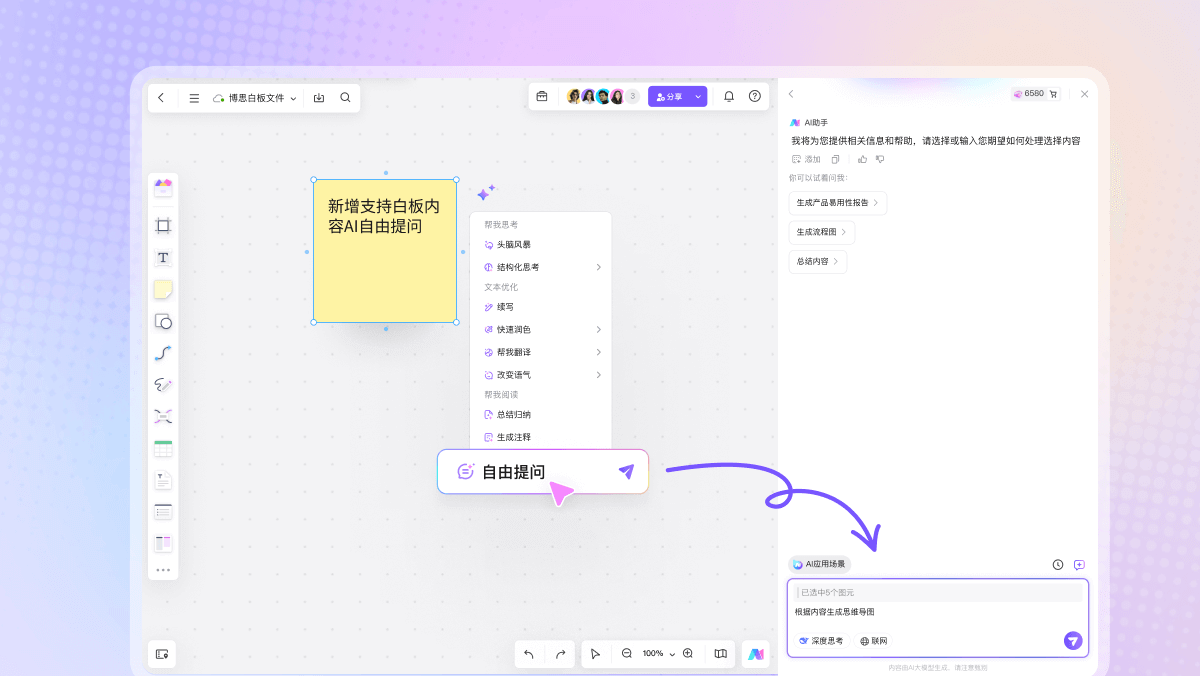Open the notification bell
1200x676 pixels.
729,97
